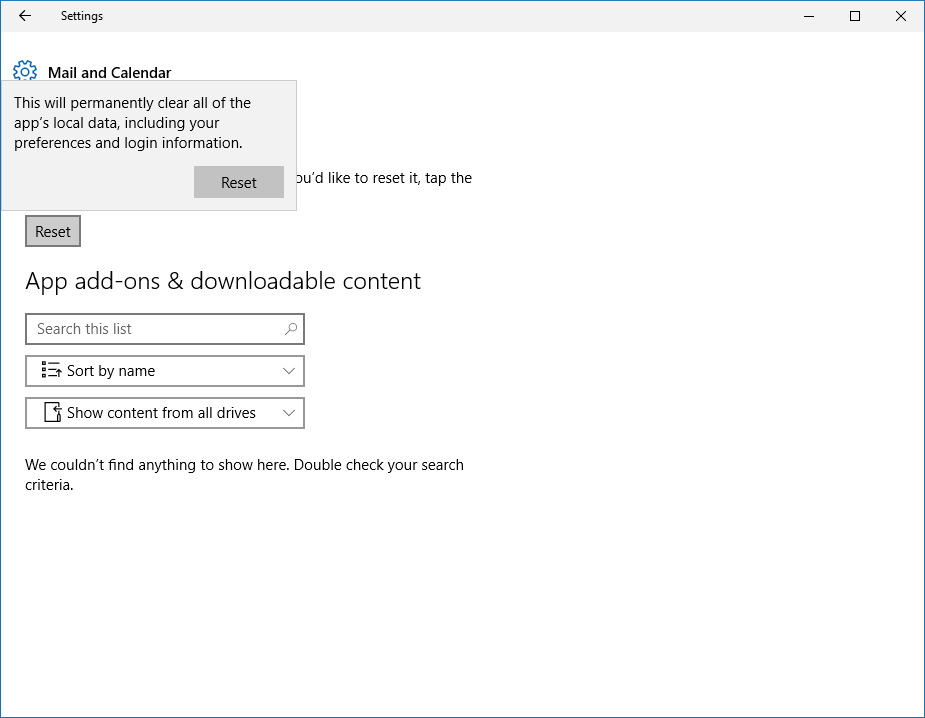Image resolution: width=925 pixels, height=718 pixels.
Task: Click the sort icon inside the Sort by name box
Action: coord(51,370)
